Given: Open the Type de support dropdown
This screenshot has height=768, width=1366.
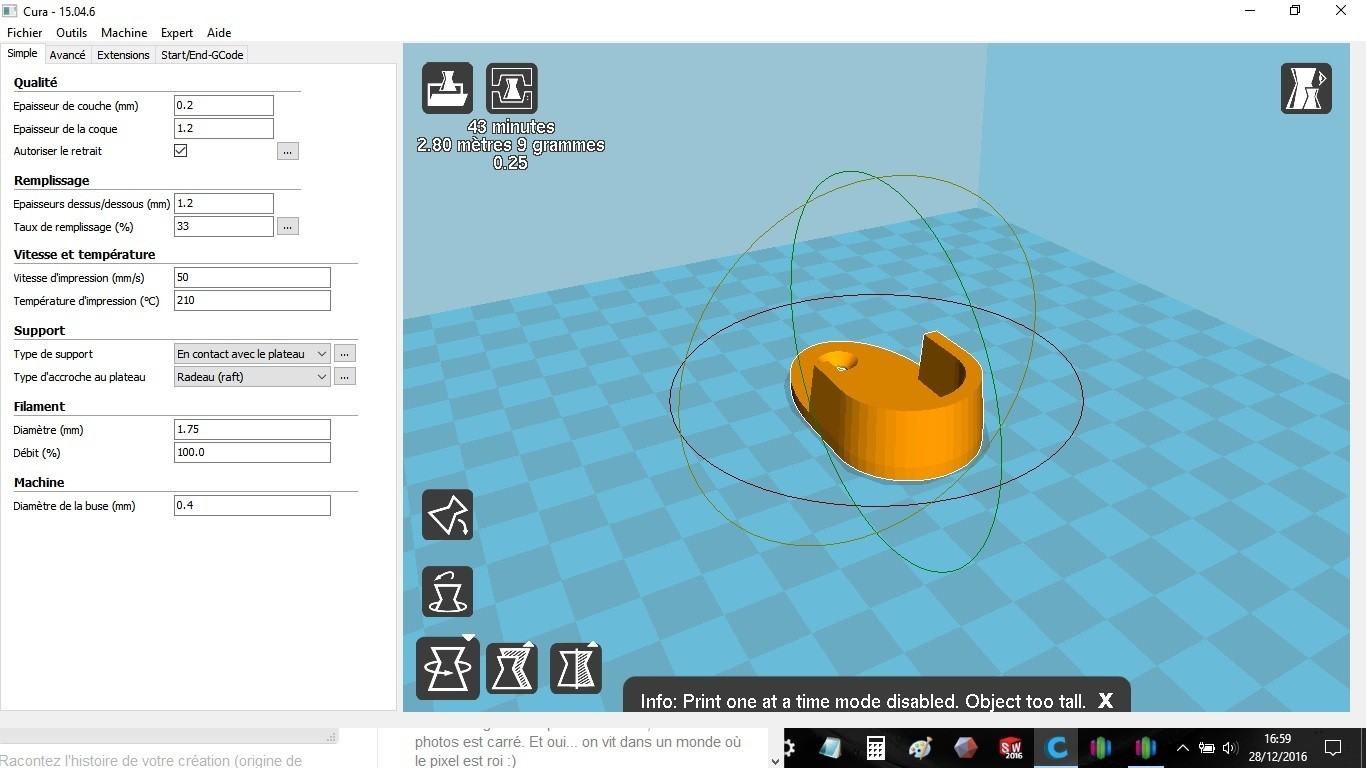Looking at the screenshot, I should pos(252,354).
